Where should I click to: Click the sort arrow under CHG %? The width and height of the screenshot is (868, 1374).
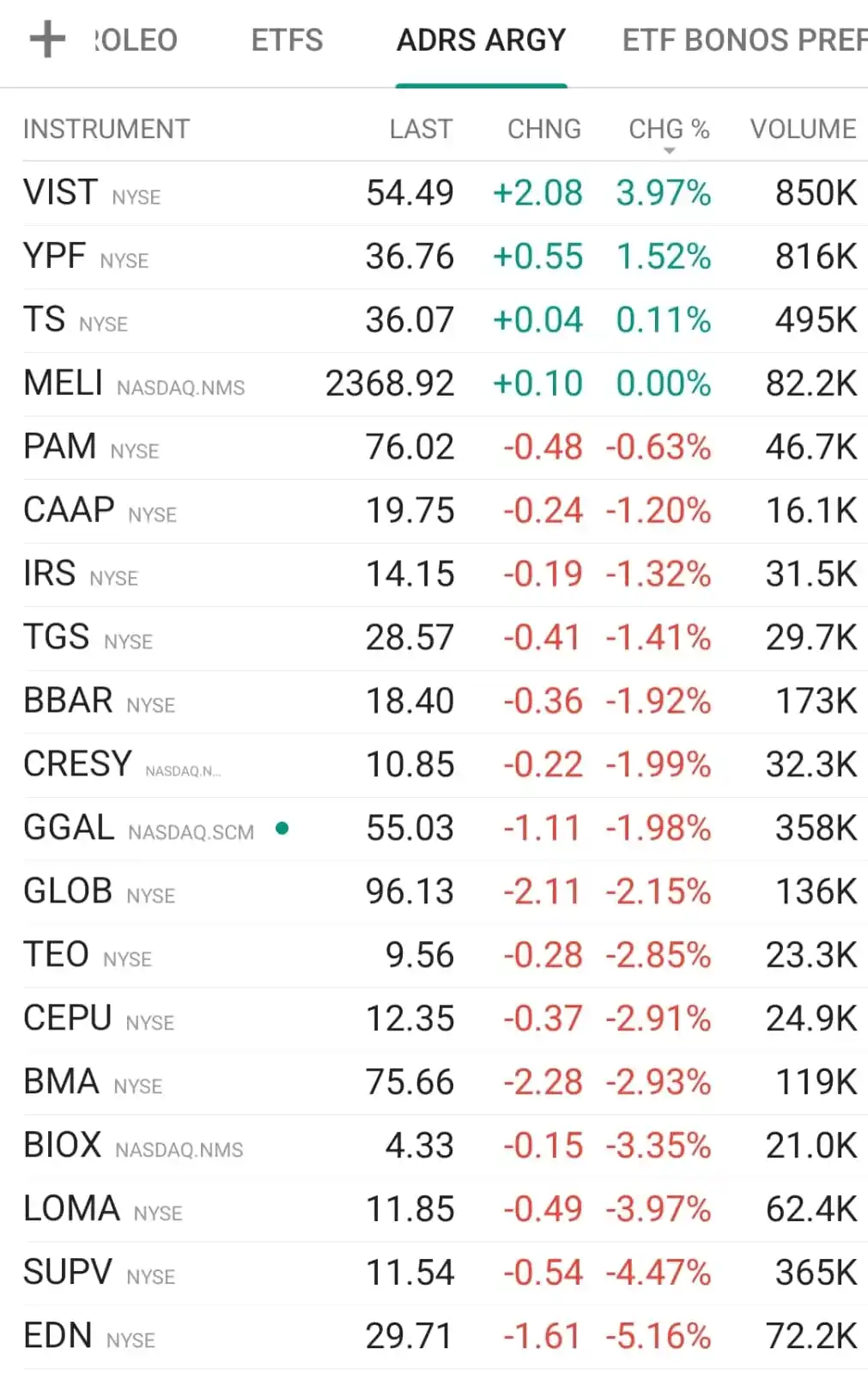point(670,151)
